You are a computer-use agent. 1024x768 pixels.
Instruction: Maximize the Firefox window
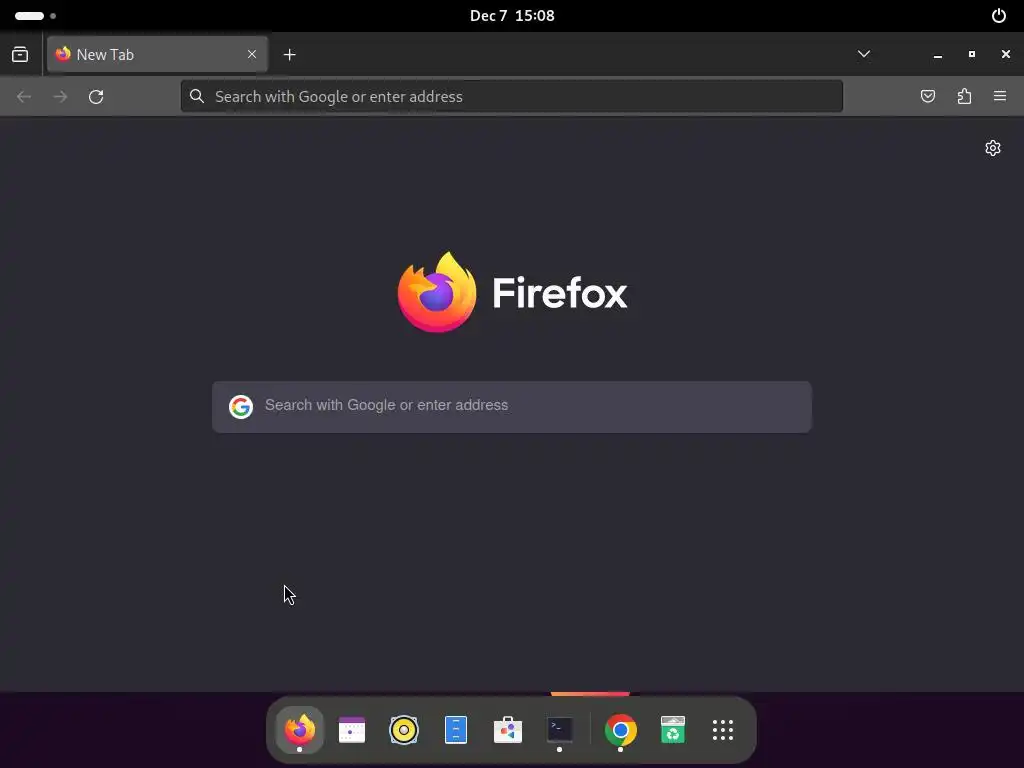click(972, 54)
